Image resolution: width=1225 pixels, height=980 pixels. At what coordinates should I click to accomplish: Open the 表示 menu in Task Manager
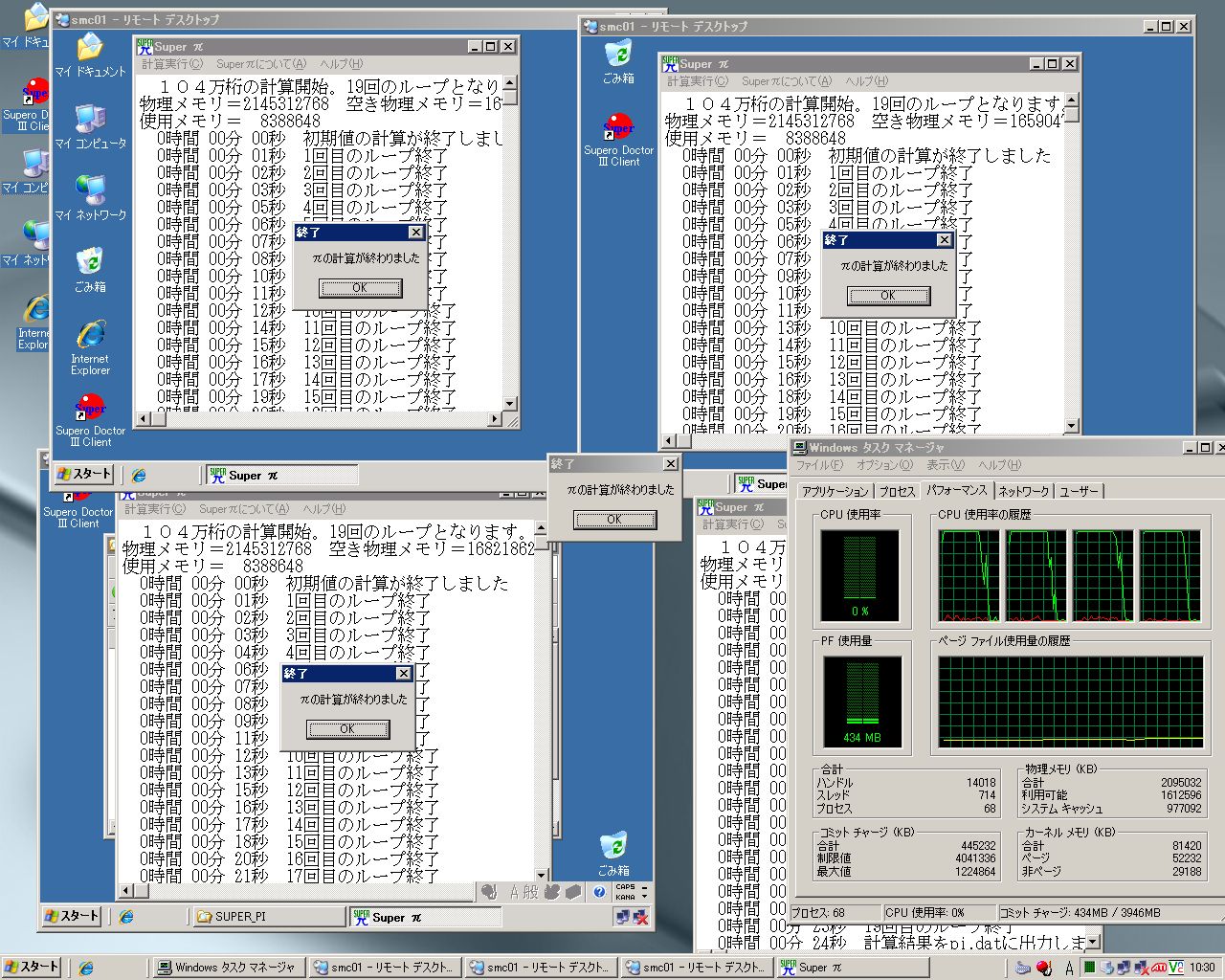click(945, 465)
